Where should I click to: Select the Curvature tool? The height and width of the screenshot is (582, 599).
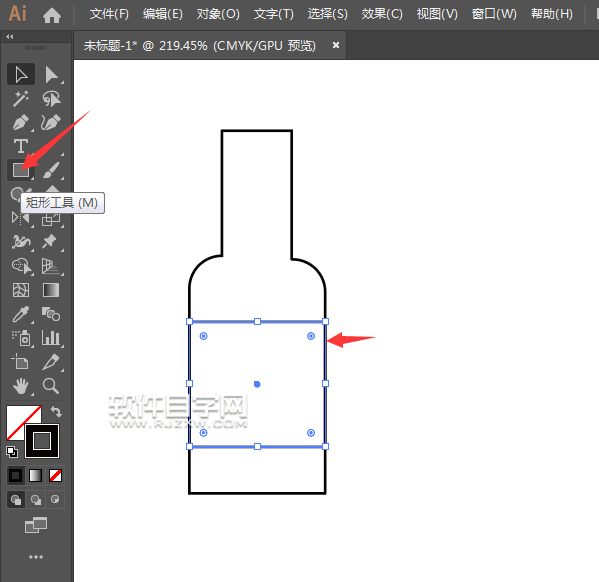51,123
